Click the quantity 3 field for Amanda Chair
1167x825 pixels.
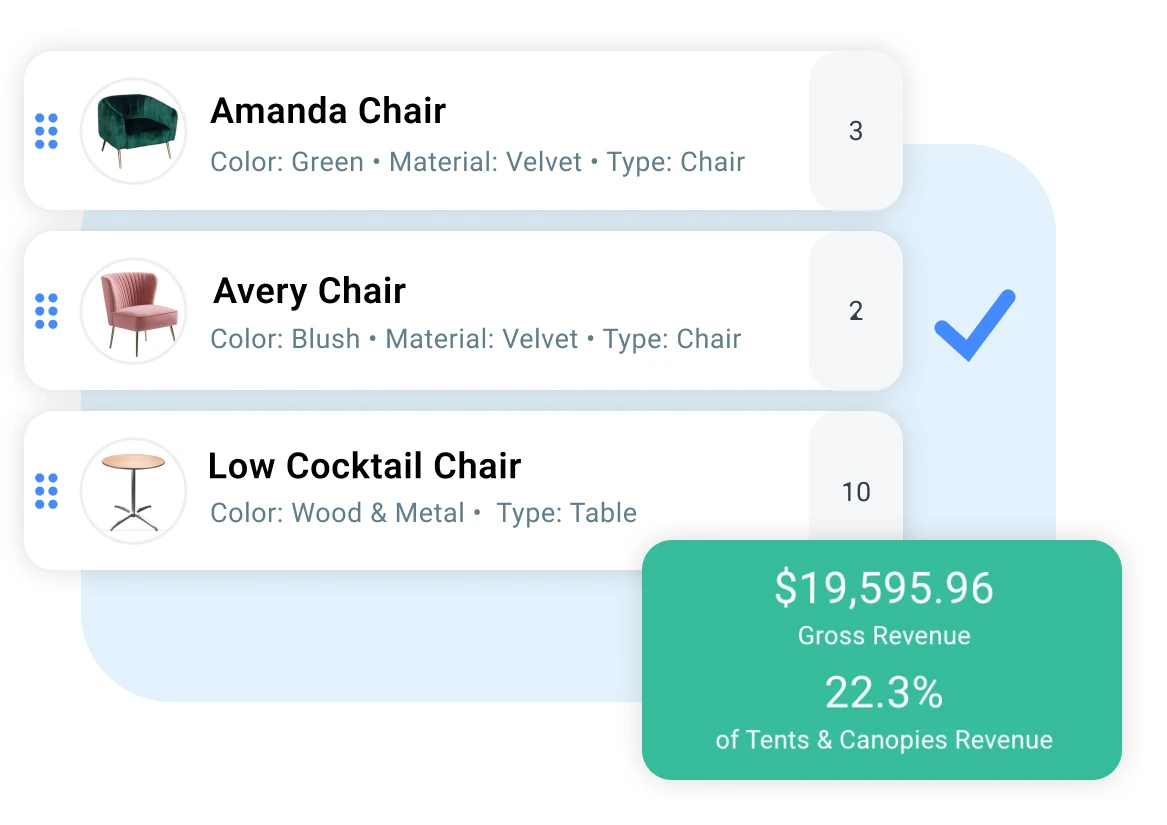855,131
